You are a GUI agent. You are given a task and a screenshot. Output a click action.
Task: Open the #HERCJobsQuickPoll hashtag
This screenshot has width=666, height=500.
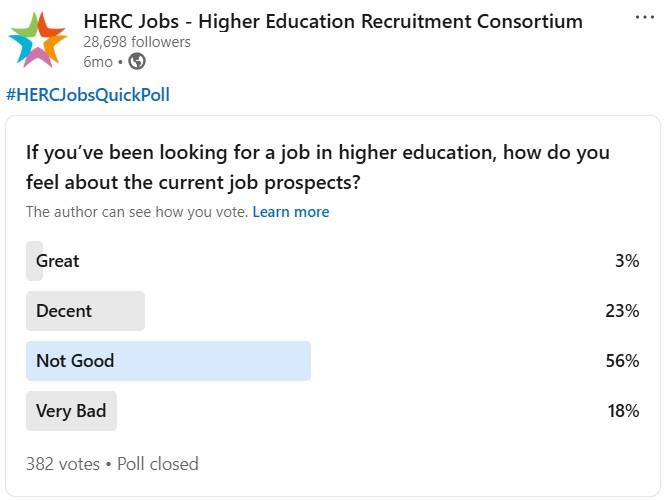[x=88, y=95]
